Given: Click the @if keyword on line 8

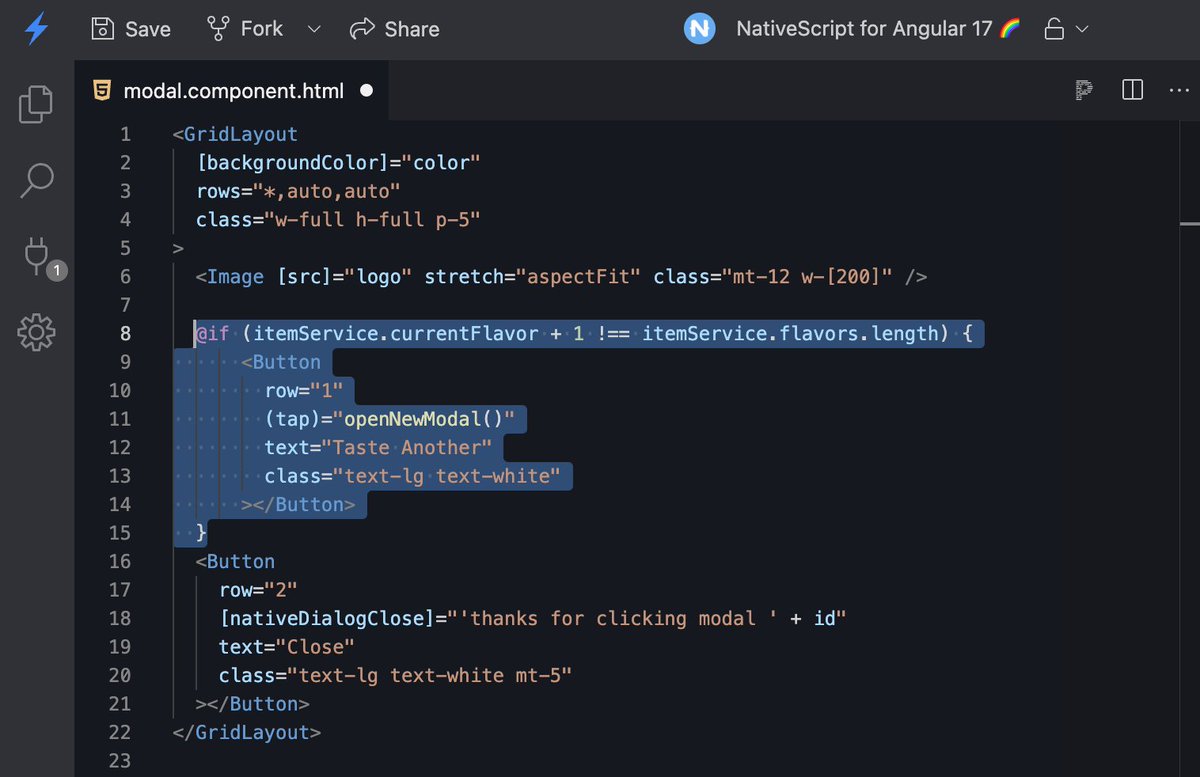Looking at the screenshot, I should [x=212, y=334].
